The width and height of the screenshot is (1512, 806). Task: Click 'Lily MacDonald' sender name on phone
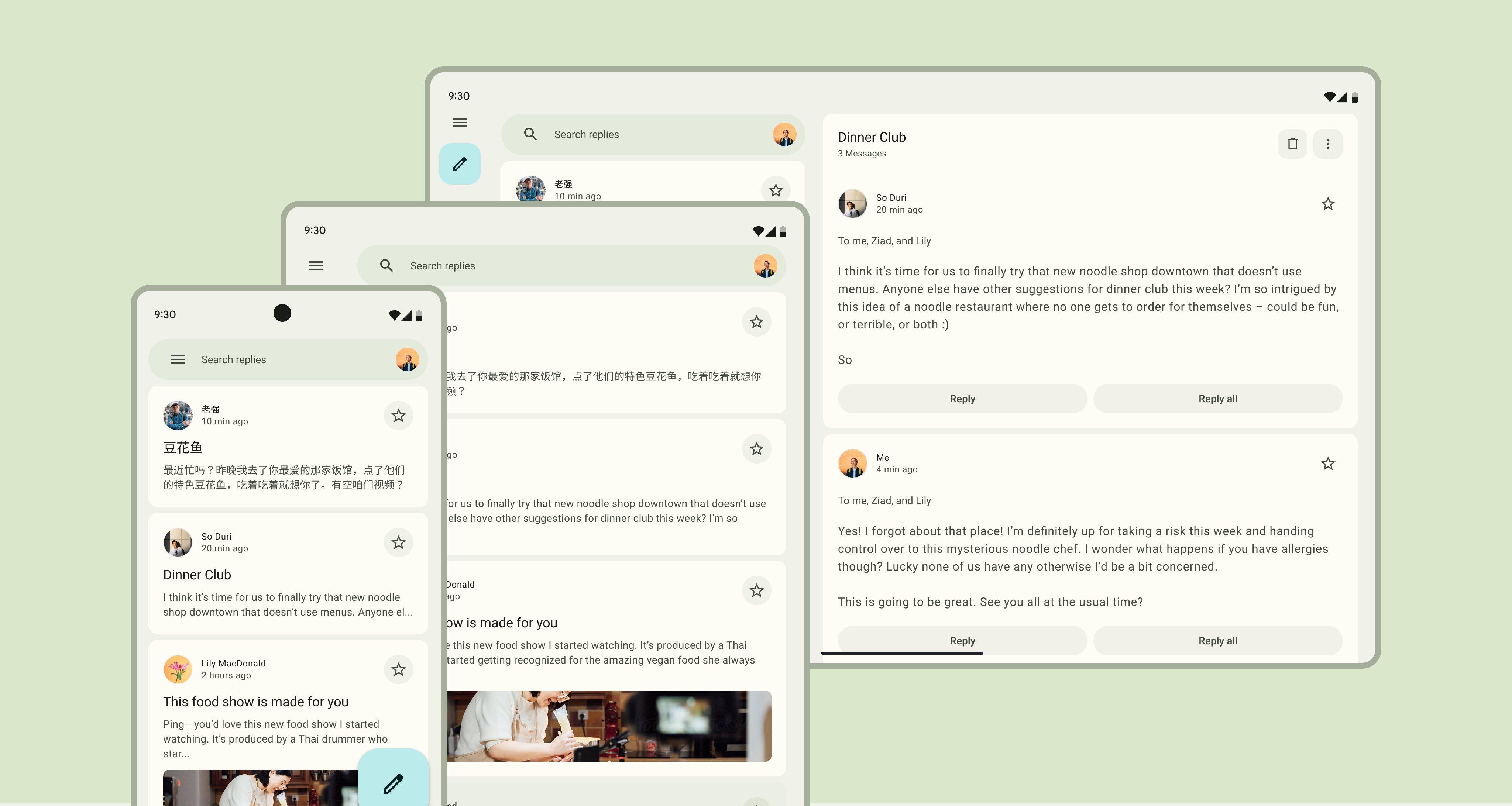click(x=234, y=664)
